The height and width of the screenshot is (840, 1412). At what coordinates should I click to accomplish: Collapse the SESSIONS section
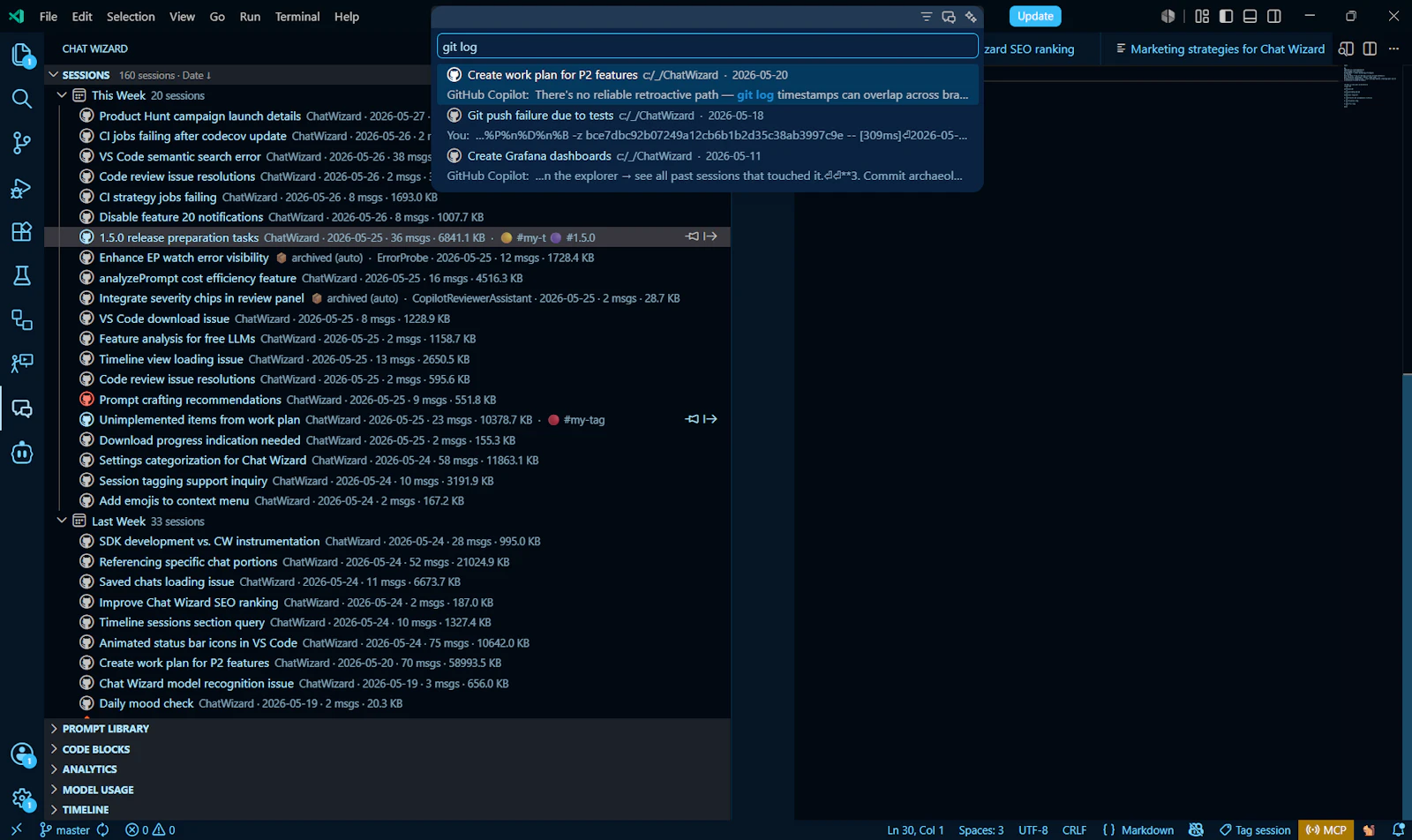[x=54, y=75]
